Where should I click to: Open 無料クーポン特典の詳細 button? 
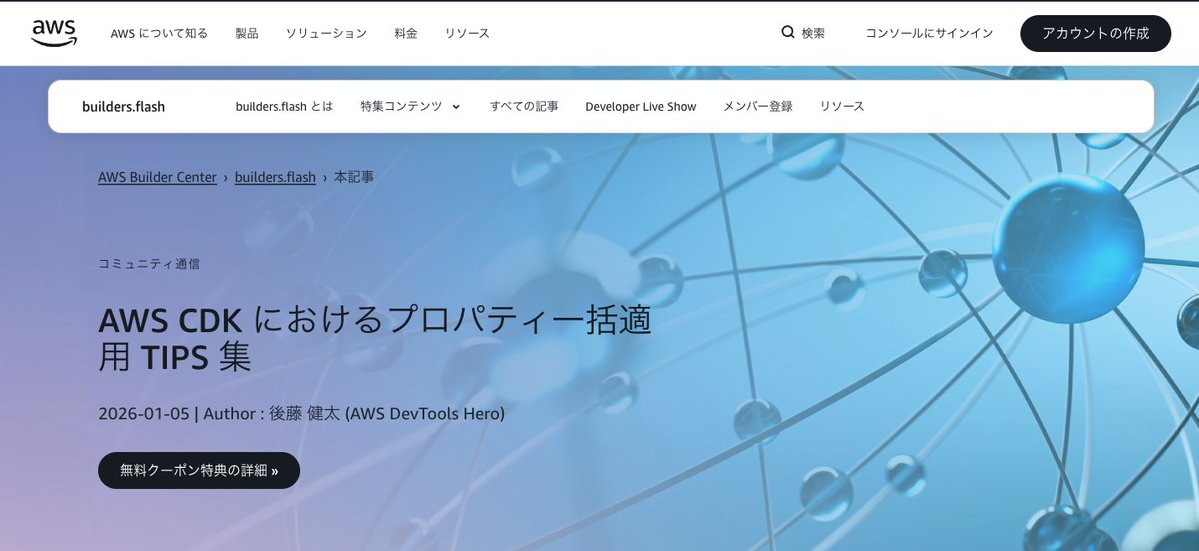tap(199, 471)
